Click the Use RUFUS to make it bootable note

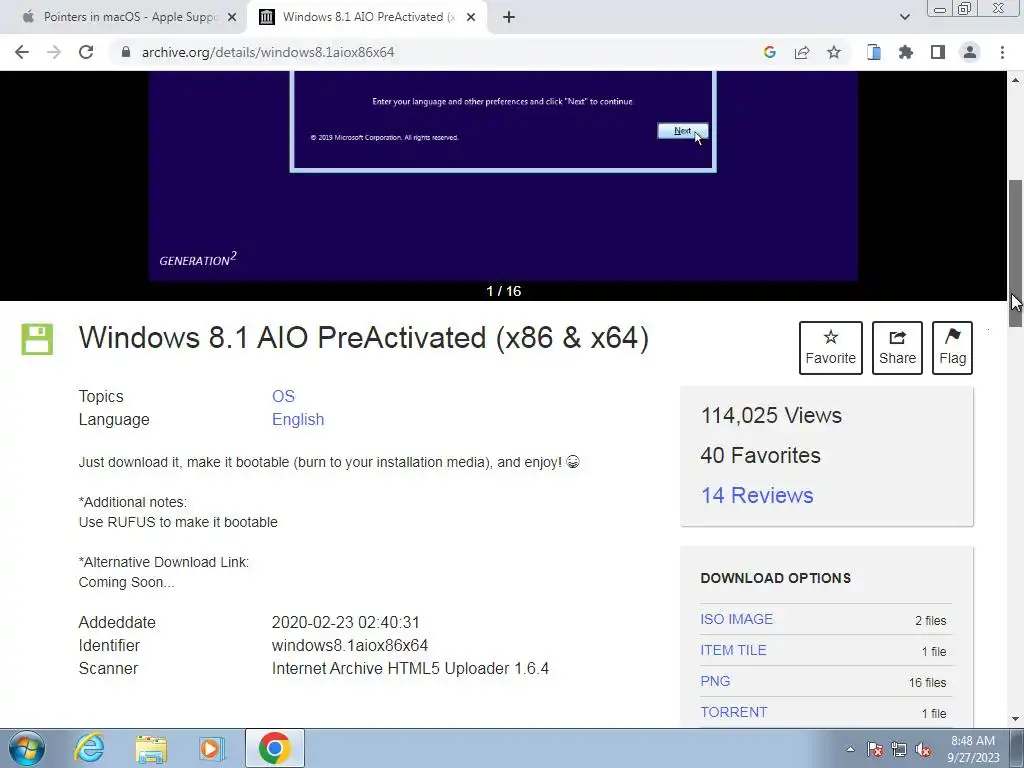[x=178, y=522]
